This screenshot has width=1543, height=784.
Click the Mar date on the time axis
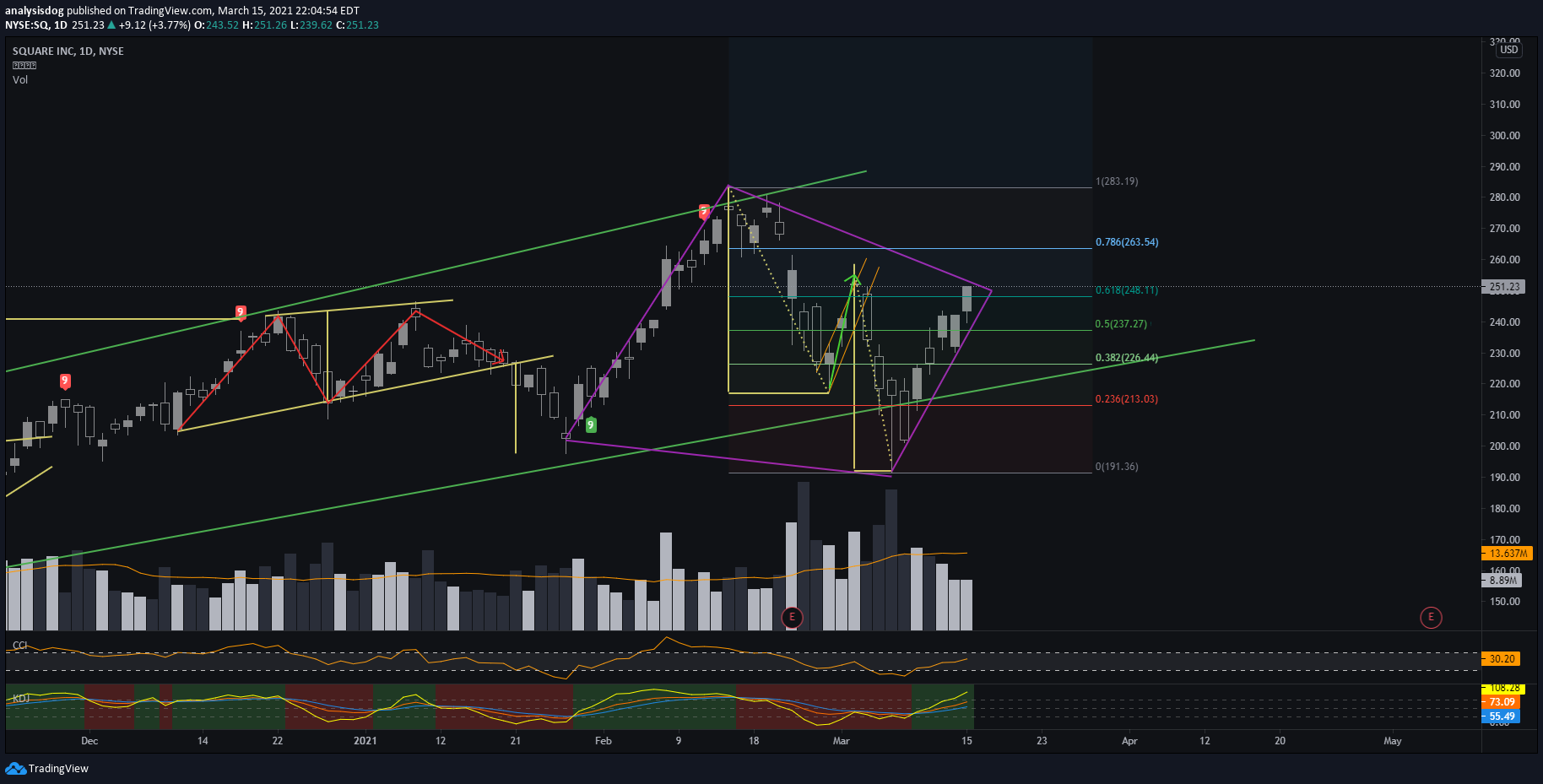click(x=841, y=741)
